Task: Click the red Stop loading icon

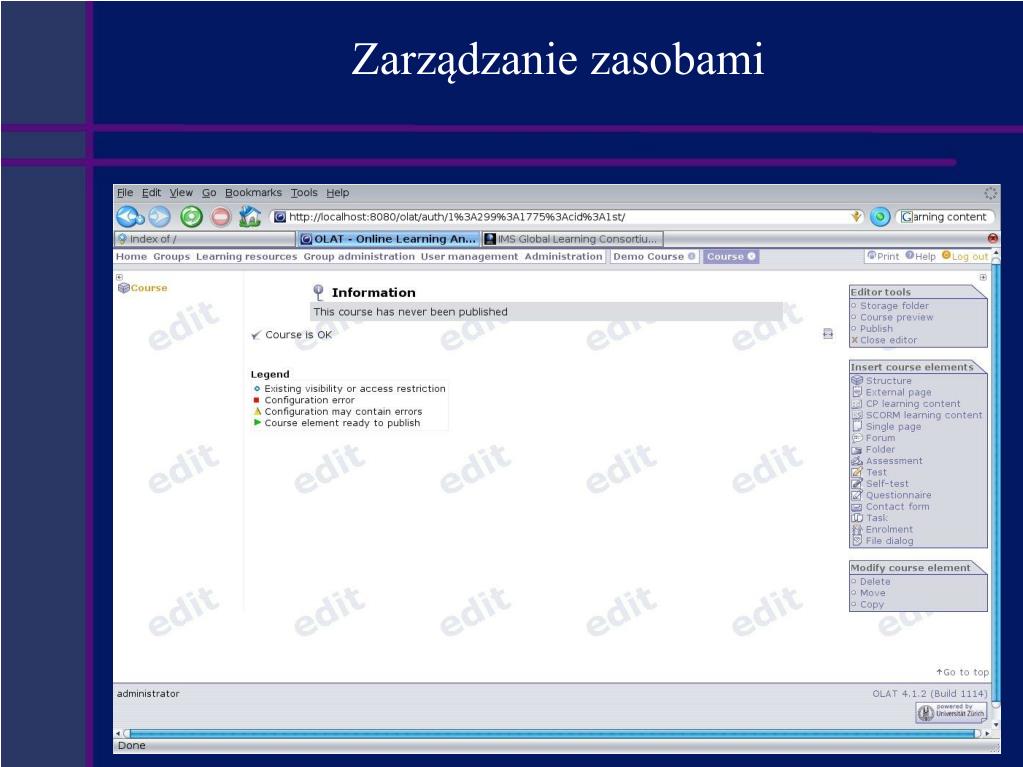Action: [221, 217]
